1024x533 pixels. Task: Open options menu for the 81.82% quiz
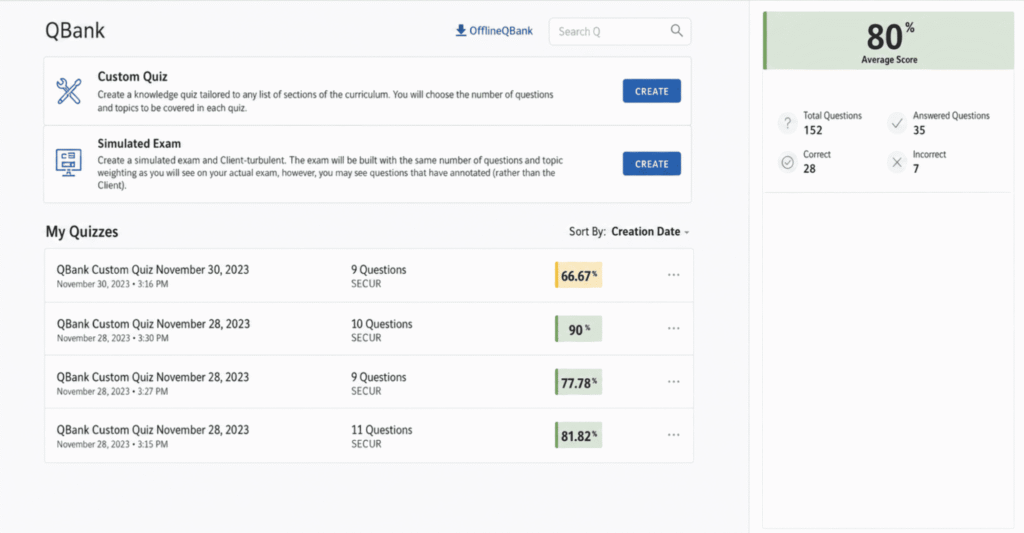pyautogui.click(x=673, y=435)
